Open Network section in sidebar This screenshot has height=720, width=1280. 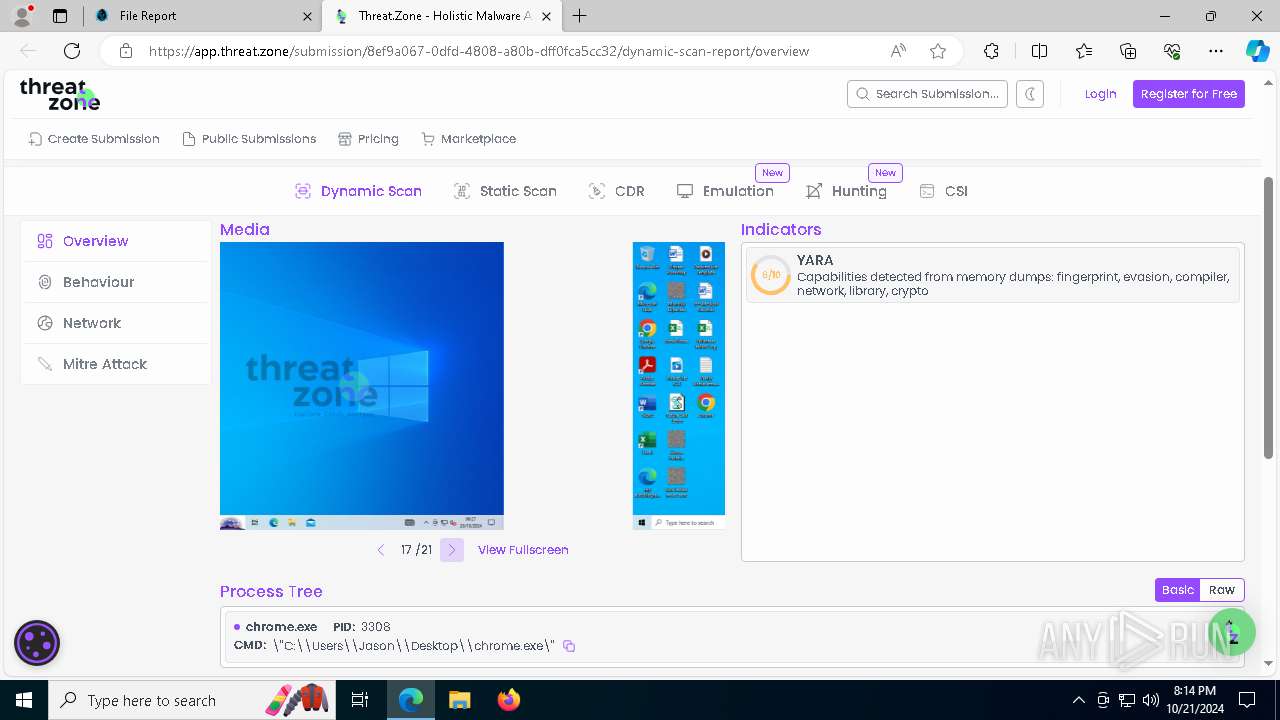pyautogui.click(x=115, y=323)
